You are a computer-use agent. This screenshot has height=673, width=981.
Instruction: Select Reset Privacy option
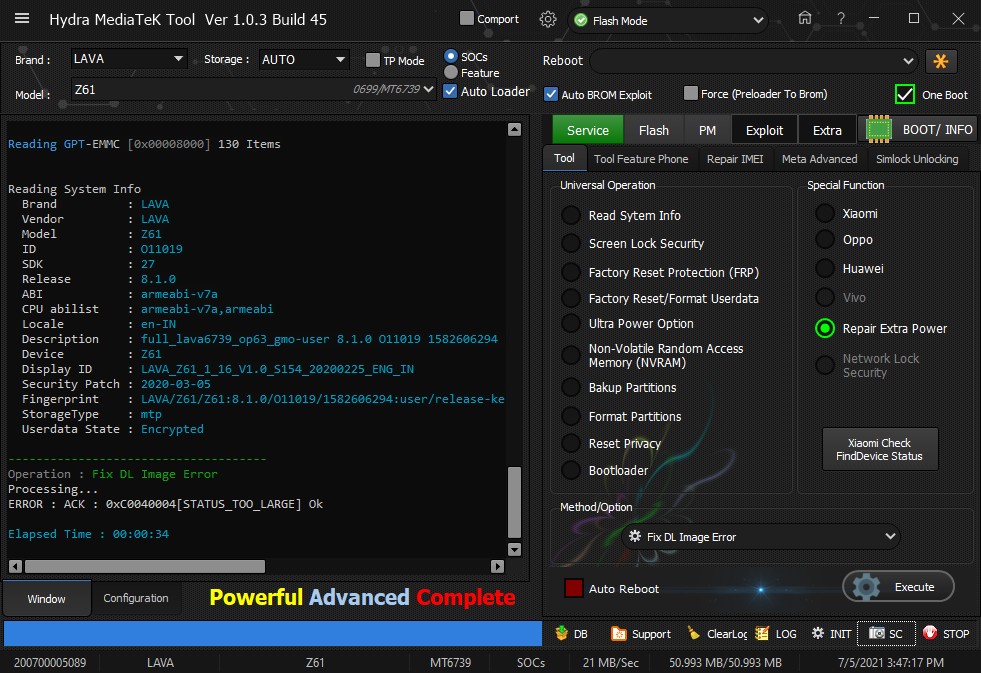[x=571, y=443]
